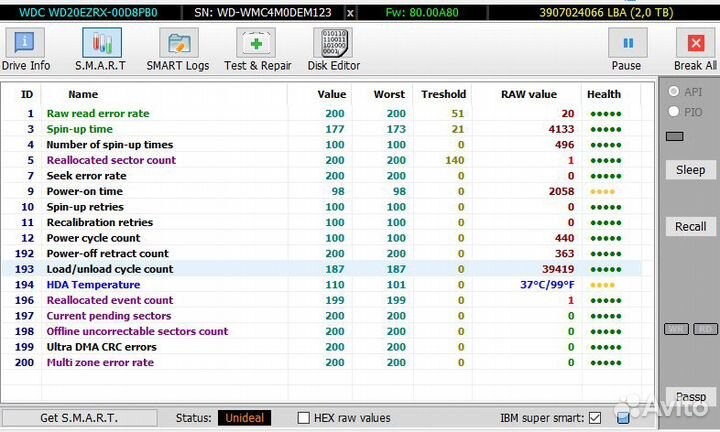720x432 pixels.
Task: Enable HEX raw values checkbox
Action: [x=304, y=418]
